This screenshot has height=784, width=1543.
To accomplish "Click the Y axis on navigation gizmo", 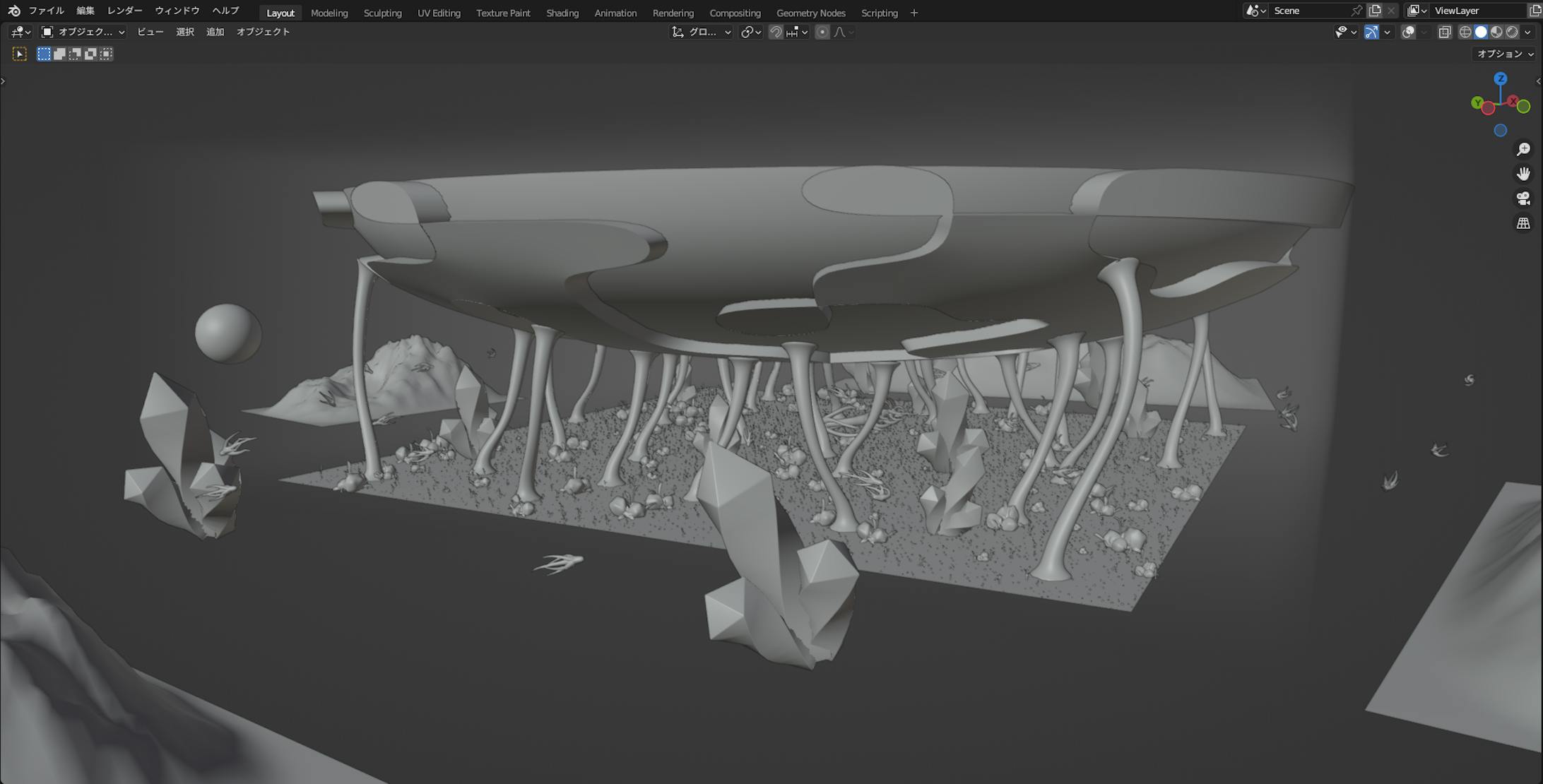I will coord(1477,103).
